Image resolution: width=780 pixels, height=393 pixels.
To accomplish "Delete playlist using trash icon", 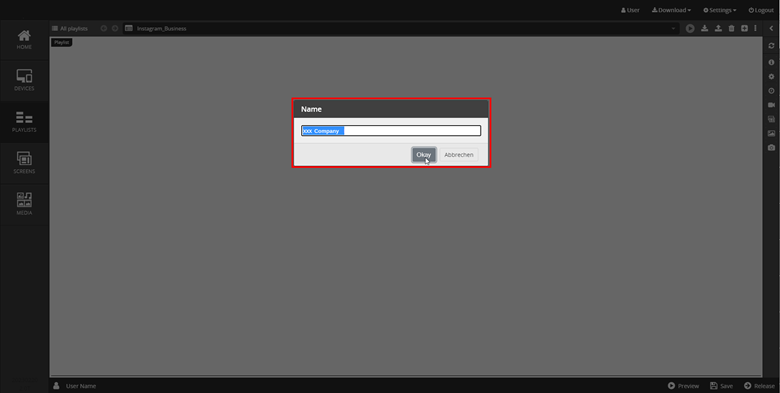I will pos(731,28).
